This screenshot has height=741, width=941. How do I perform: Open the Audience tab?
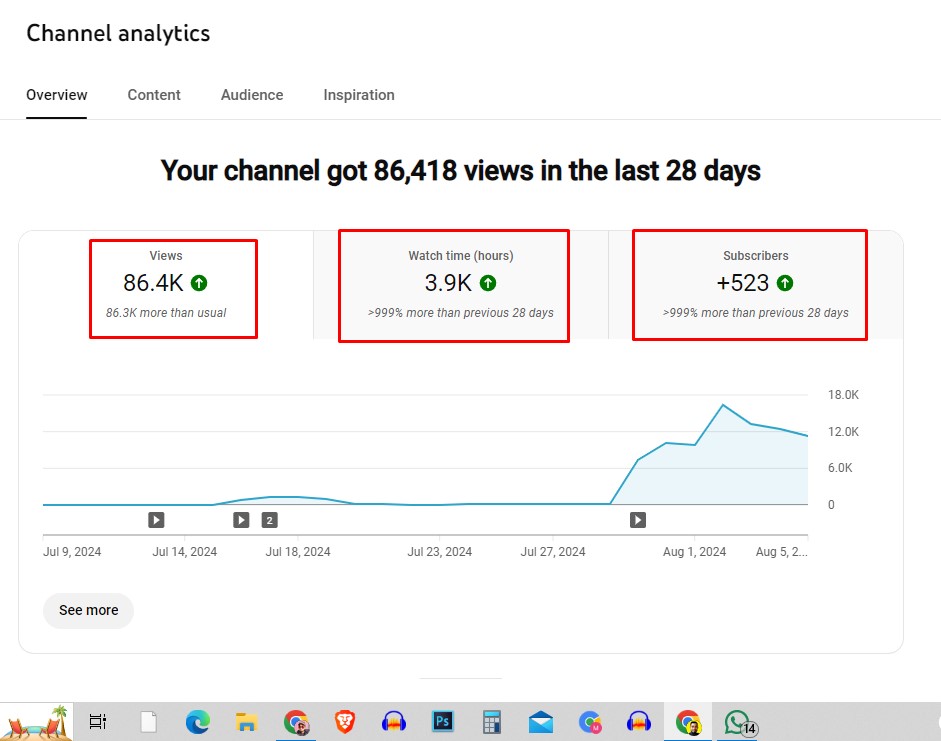tap(252, 95)
